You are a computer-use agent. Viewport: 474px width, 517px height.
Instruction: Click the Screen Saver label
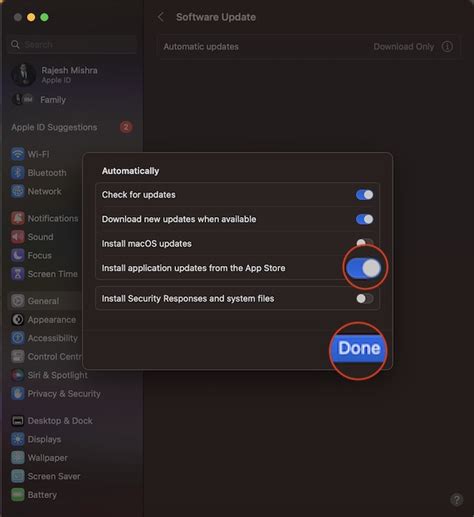54,476
